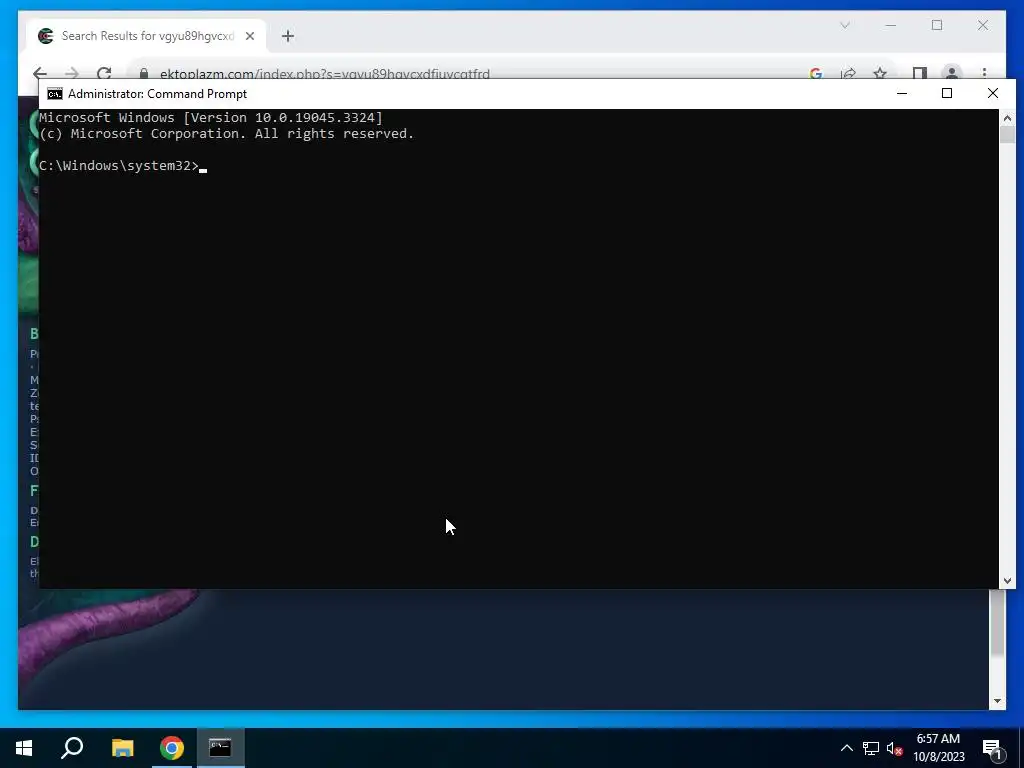Open muted volume tray icon

pos(895,748)
